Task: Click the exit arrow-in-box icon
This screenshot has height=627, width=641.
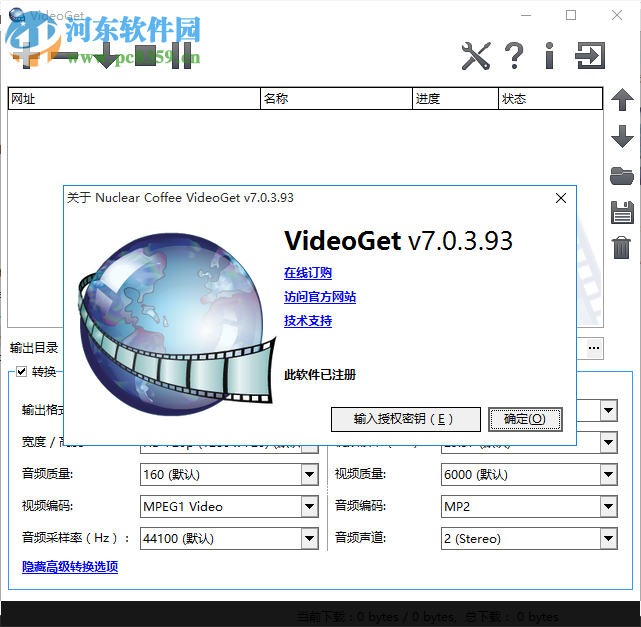Action: 590,56
